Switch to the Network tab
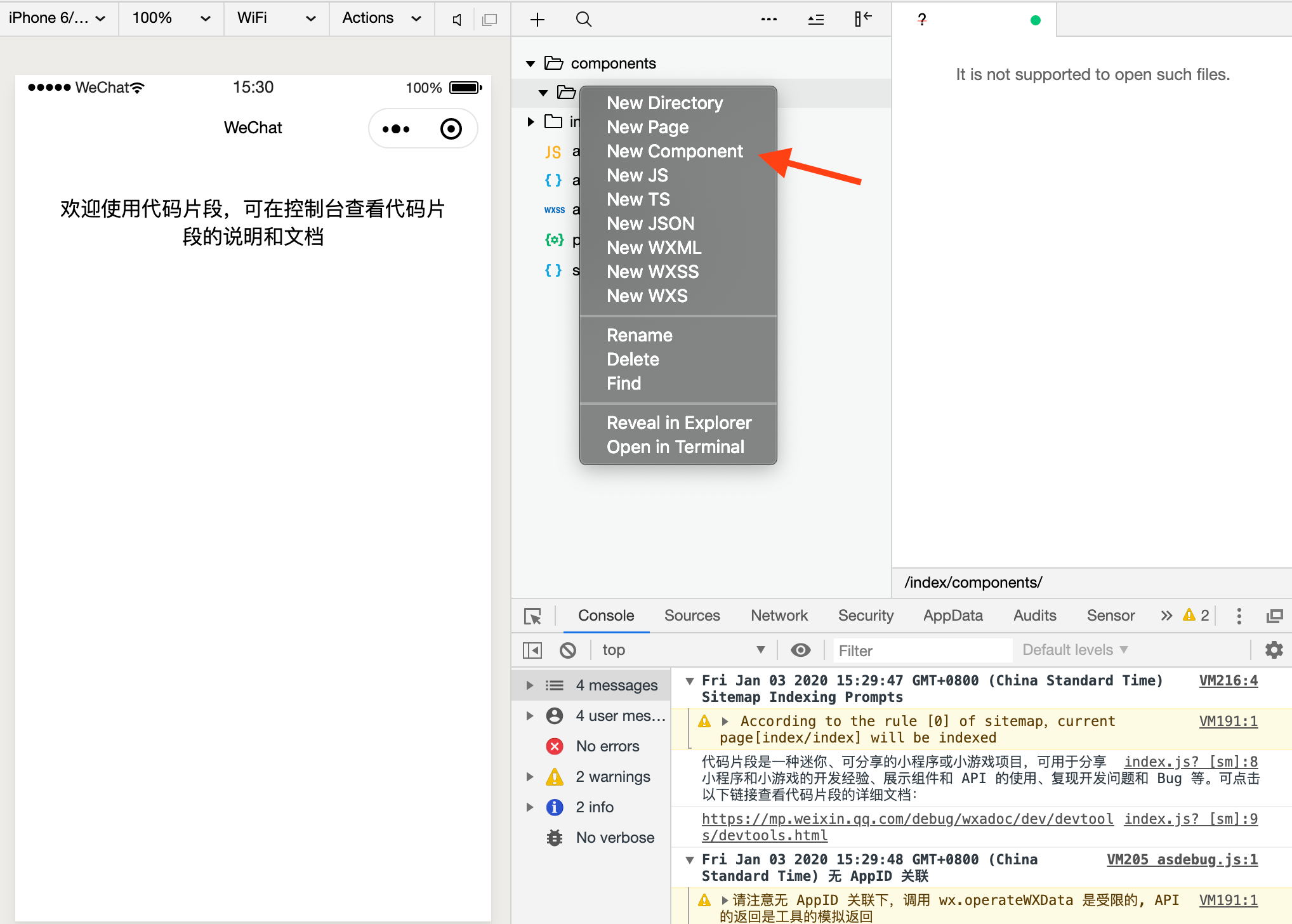The width and height of the screenshot is (1292, 924). 779,615
